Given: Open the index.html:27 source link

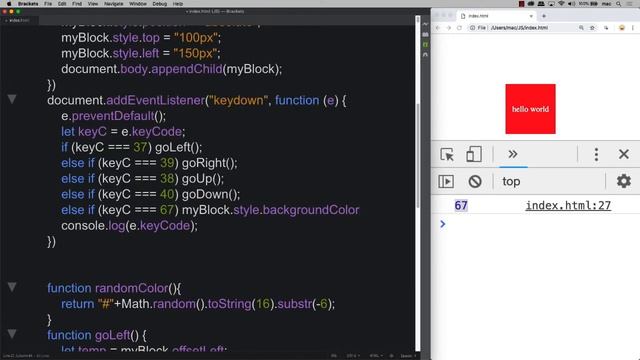Looking at the screenshot, I should click(x=568, y=205).
